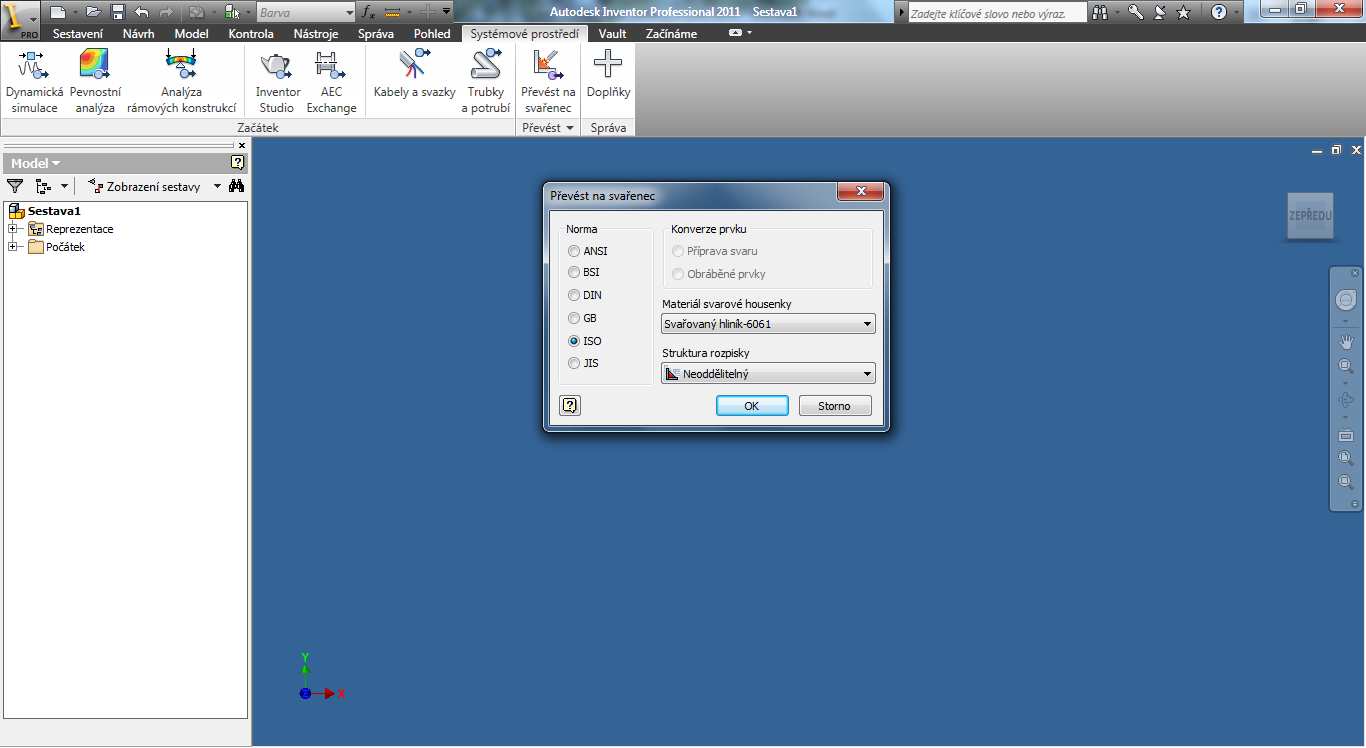Viewport: 1366px width, 748px height.
Task: Open the Inventor application menu button
Action: [x=20, y=19]
